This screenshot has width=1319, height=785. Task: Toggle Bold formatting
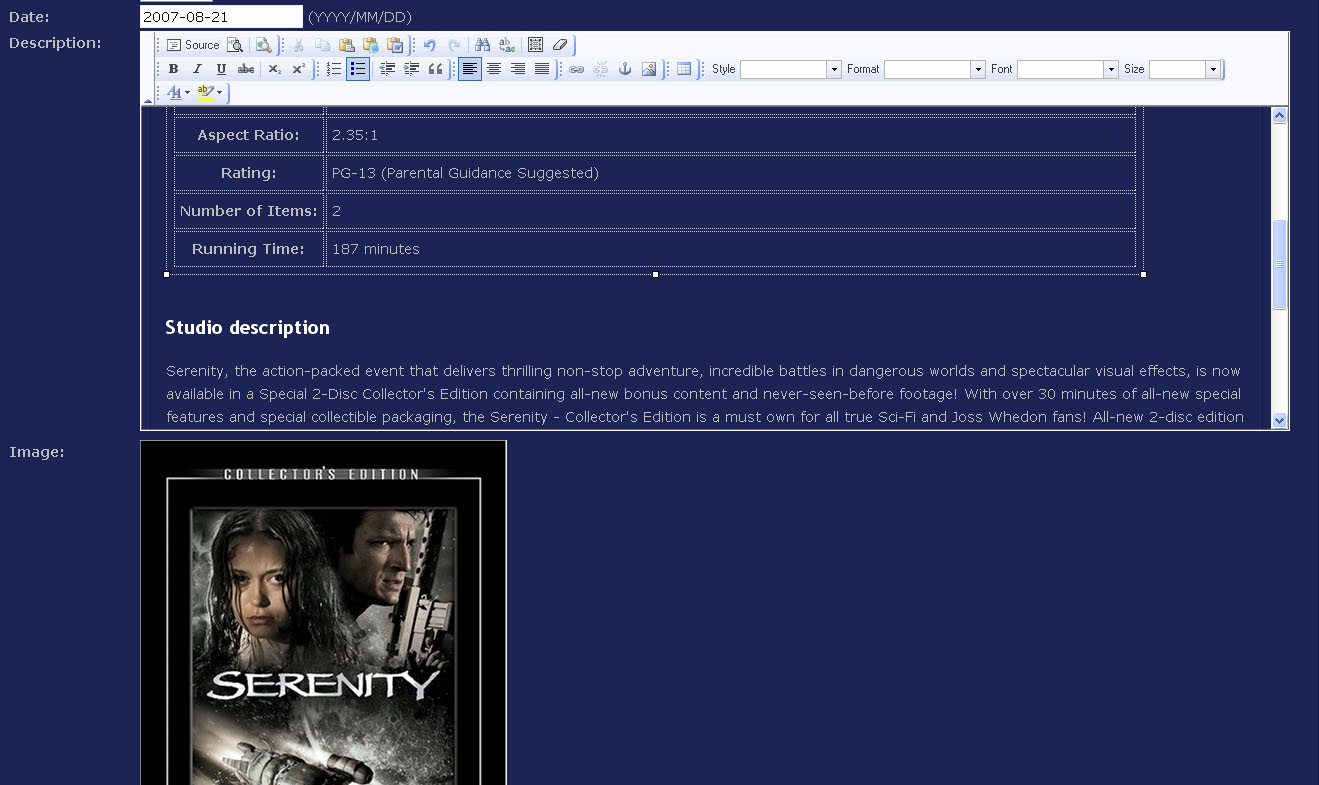pyautogui.click(x=173, y=69)
